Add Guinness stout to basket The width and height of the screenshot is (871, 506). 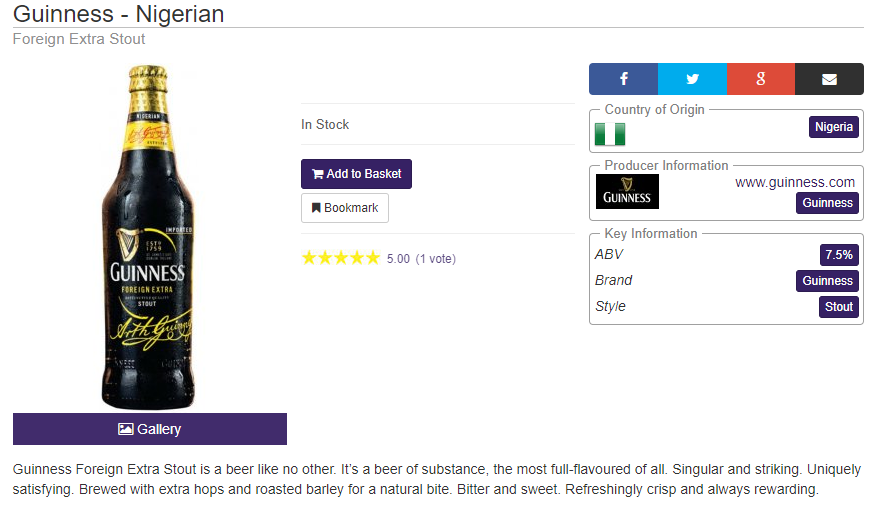[356, 174]
